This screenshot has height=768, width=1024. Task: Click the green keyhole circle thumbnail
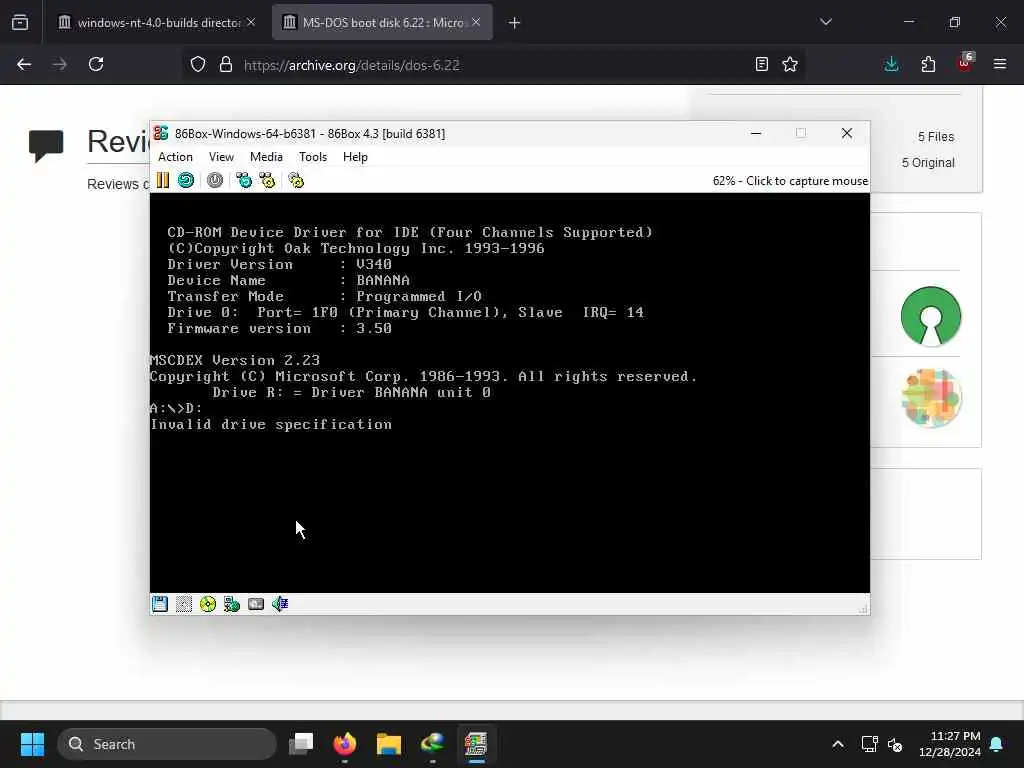click(x=931, y=316)
